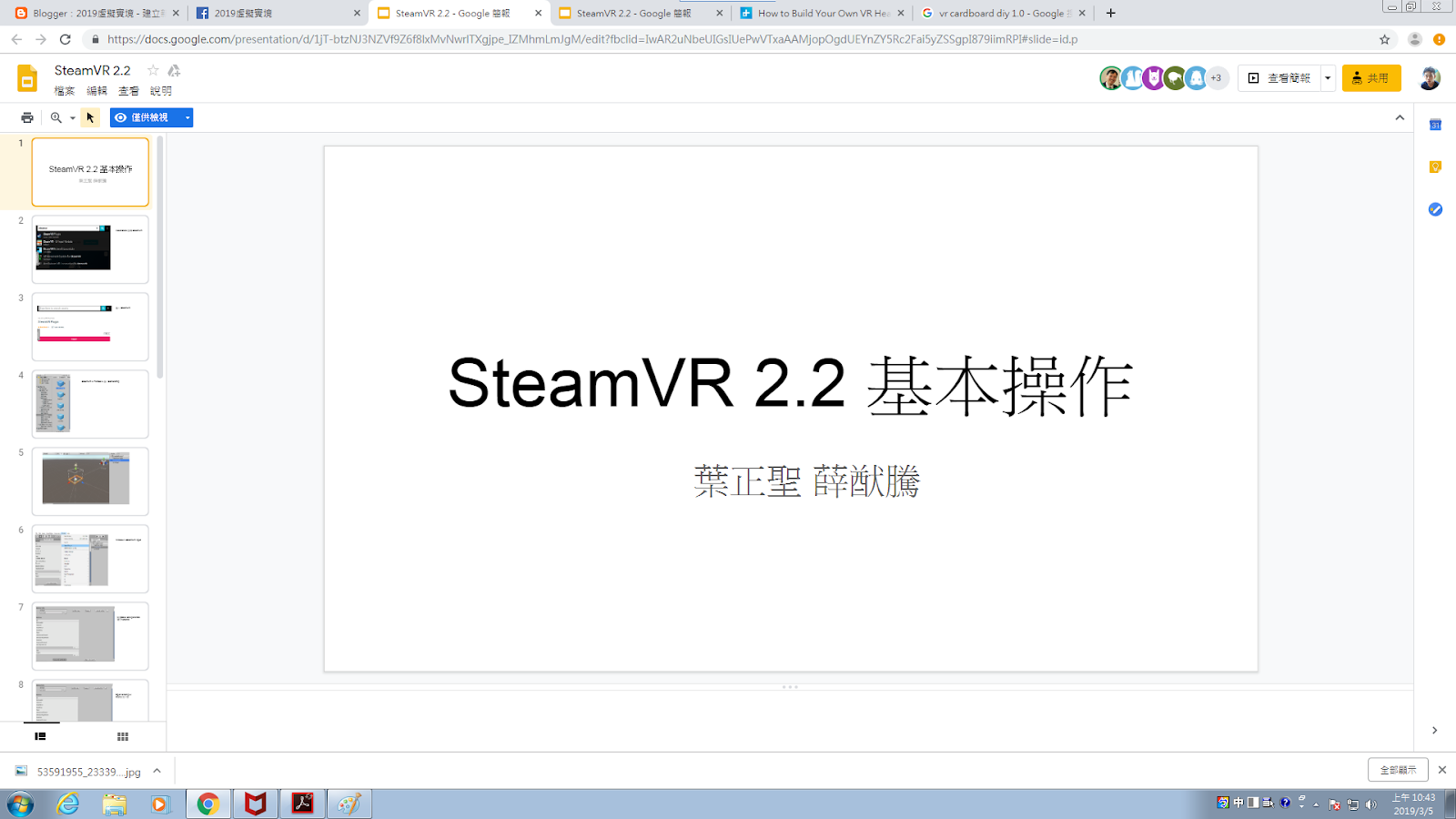Screen dimensions: 1456x819
Task: Switch to Facebook 2019虛擬實境 tab
Action: click(x=278, y=14)
